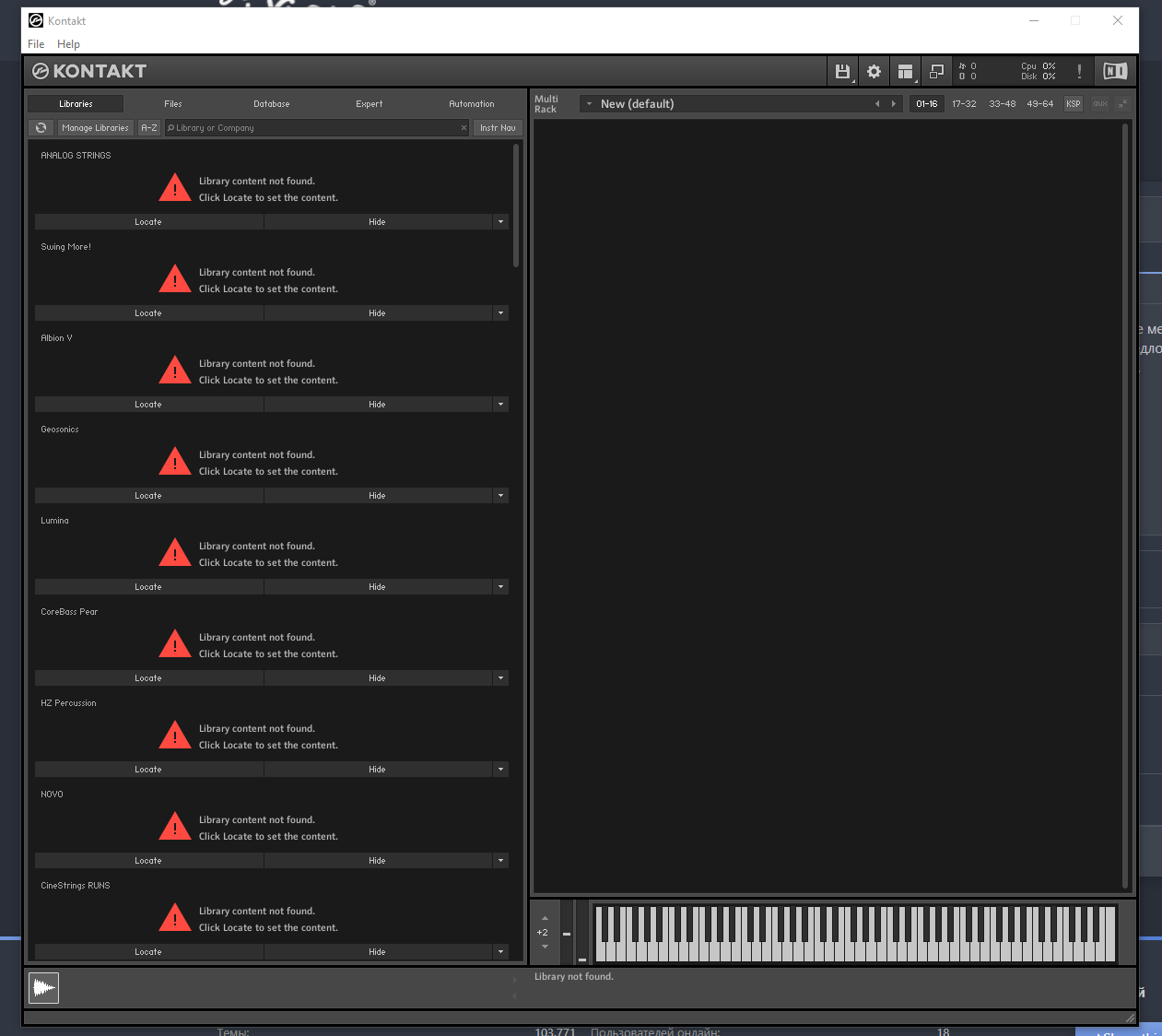Select rack page 01-16
Viewport: 1162px width, 1036px height.
point(927,104)
